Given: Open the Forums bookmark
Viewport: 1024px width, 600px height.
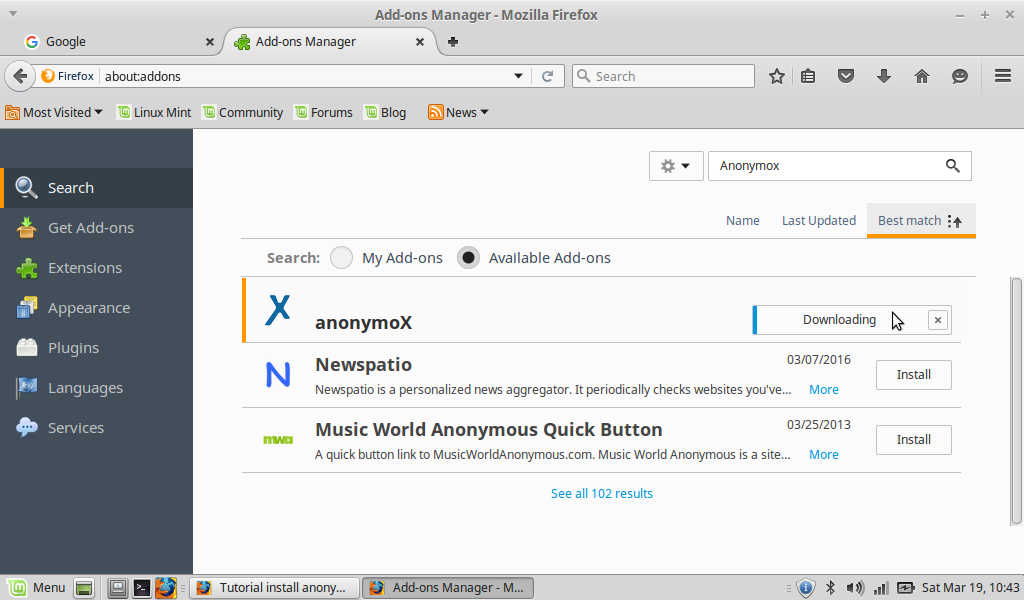Looking at the screenshot, I should [323, 112].
